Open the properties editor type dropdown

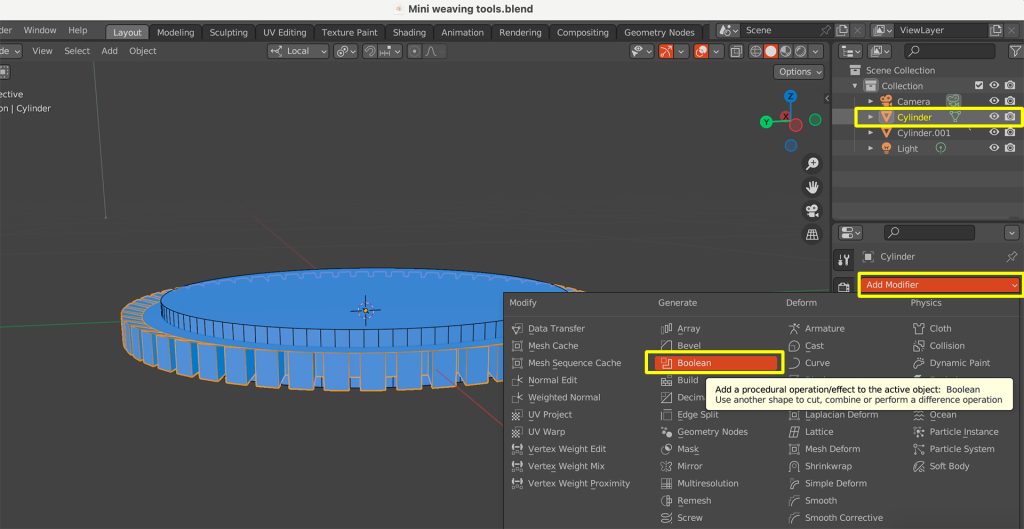(850, 232)
